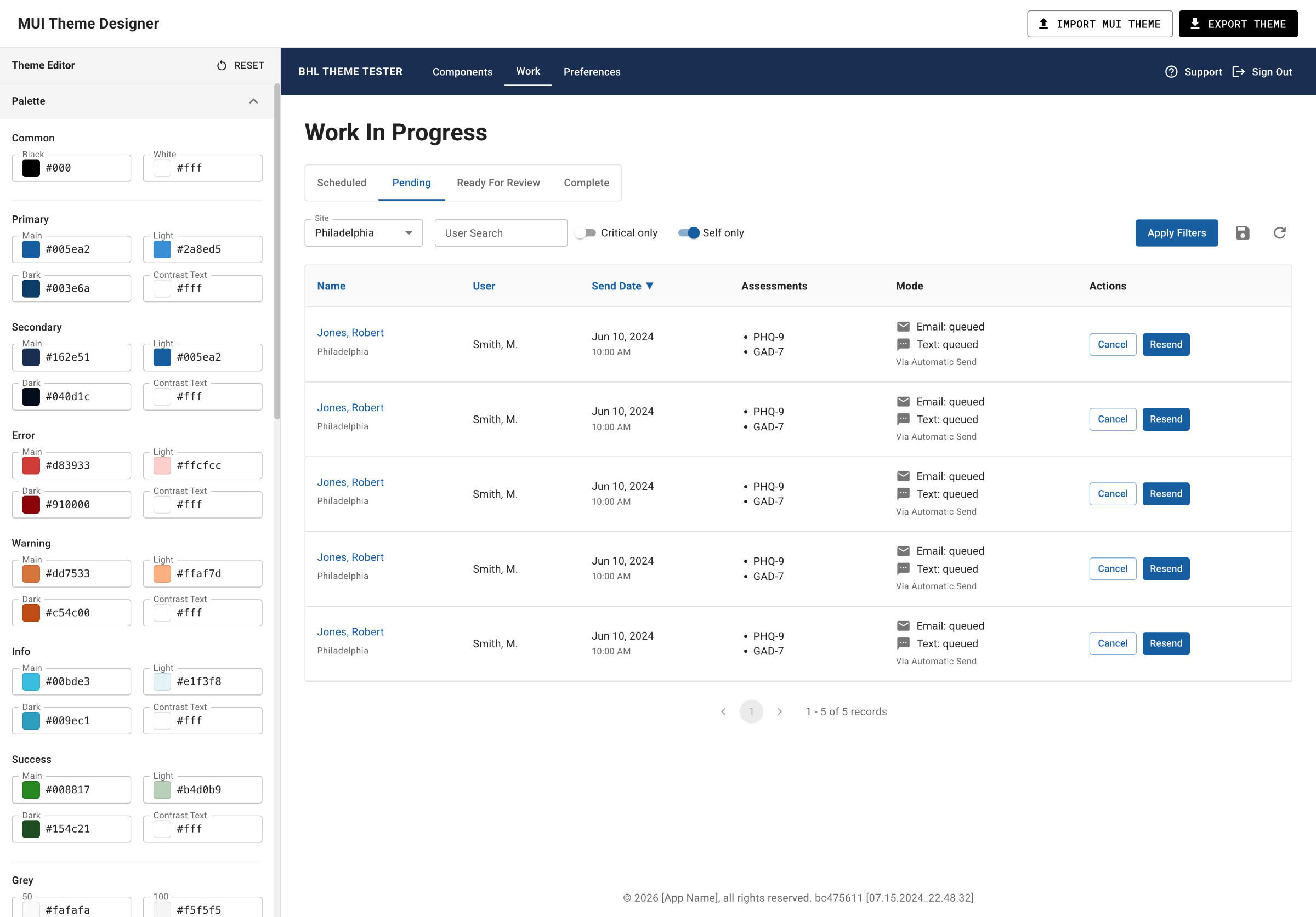Click the Reset theme icon
1316x917 pixels.
coord(223,65)
